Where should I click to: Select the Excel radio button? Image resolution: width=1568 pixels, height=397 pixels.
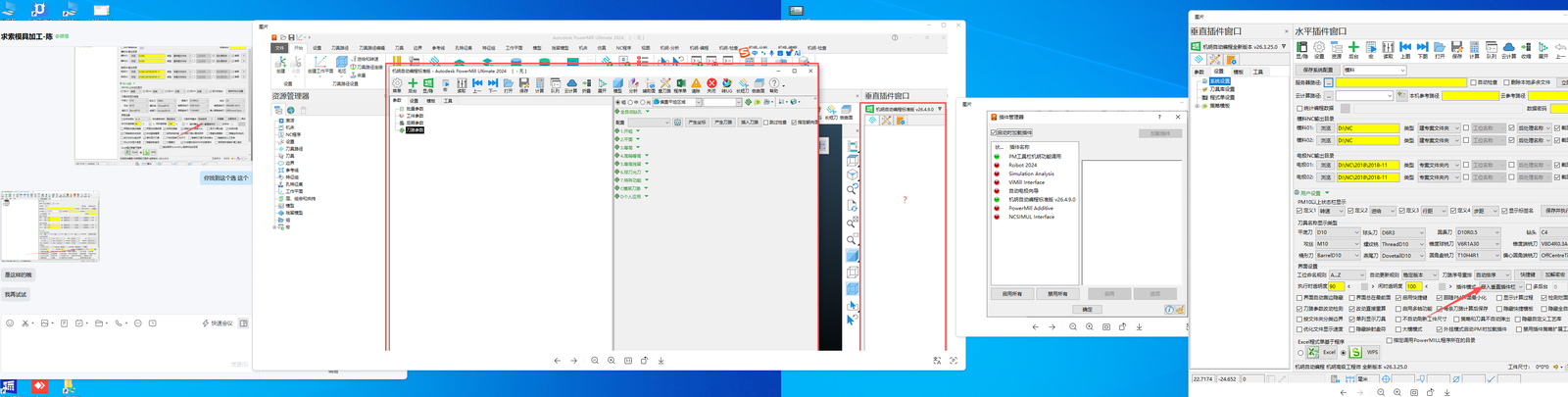click(x=1300, y=353)
